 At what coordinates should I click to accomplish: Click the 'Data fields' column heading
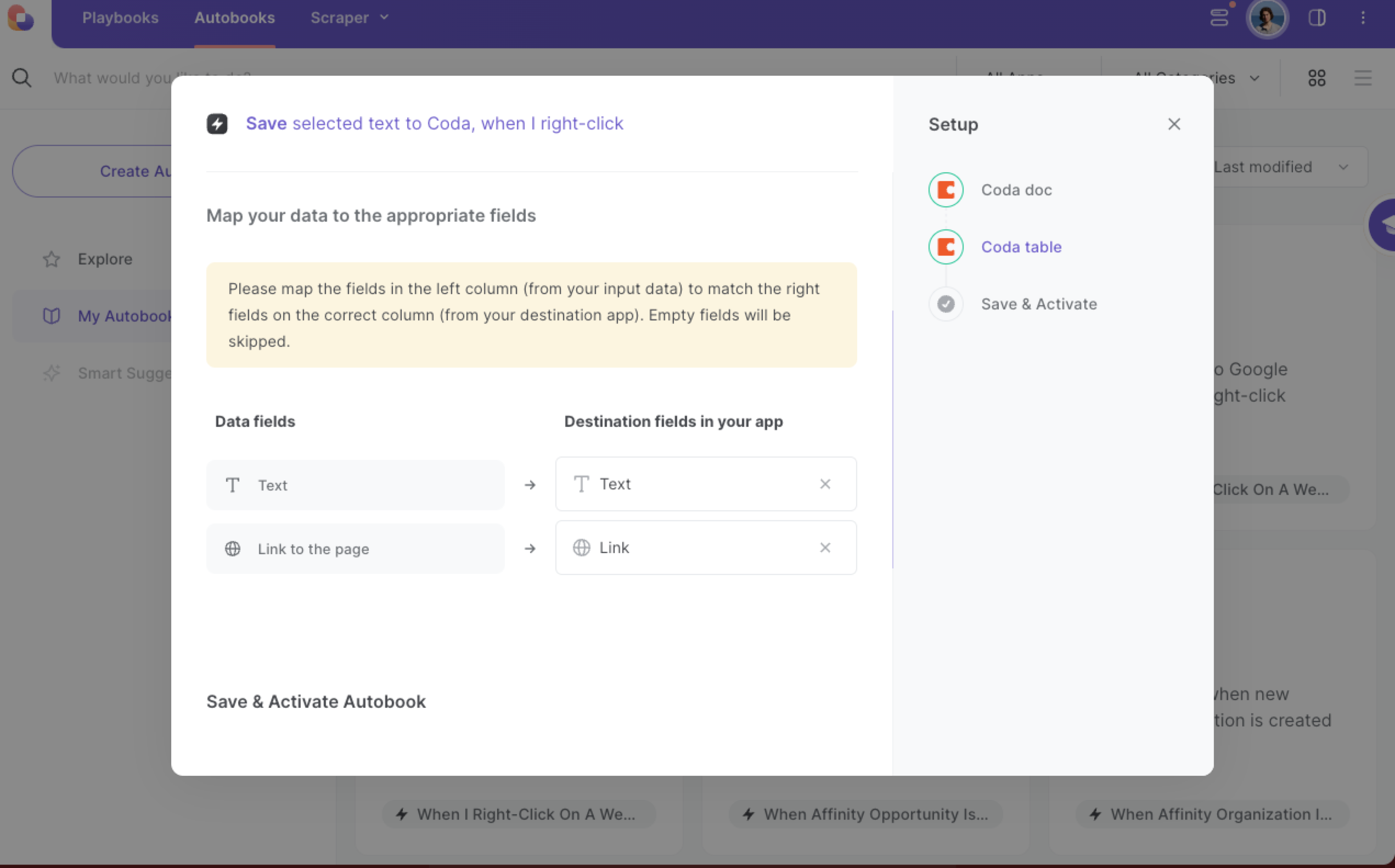click(255, 421)
